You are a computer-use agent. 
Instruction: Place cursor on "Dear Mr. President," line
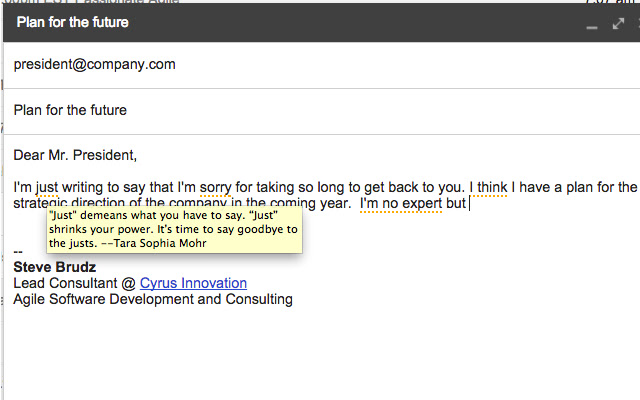75,155
